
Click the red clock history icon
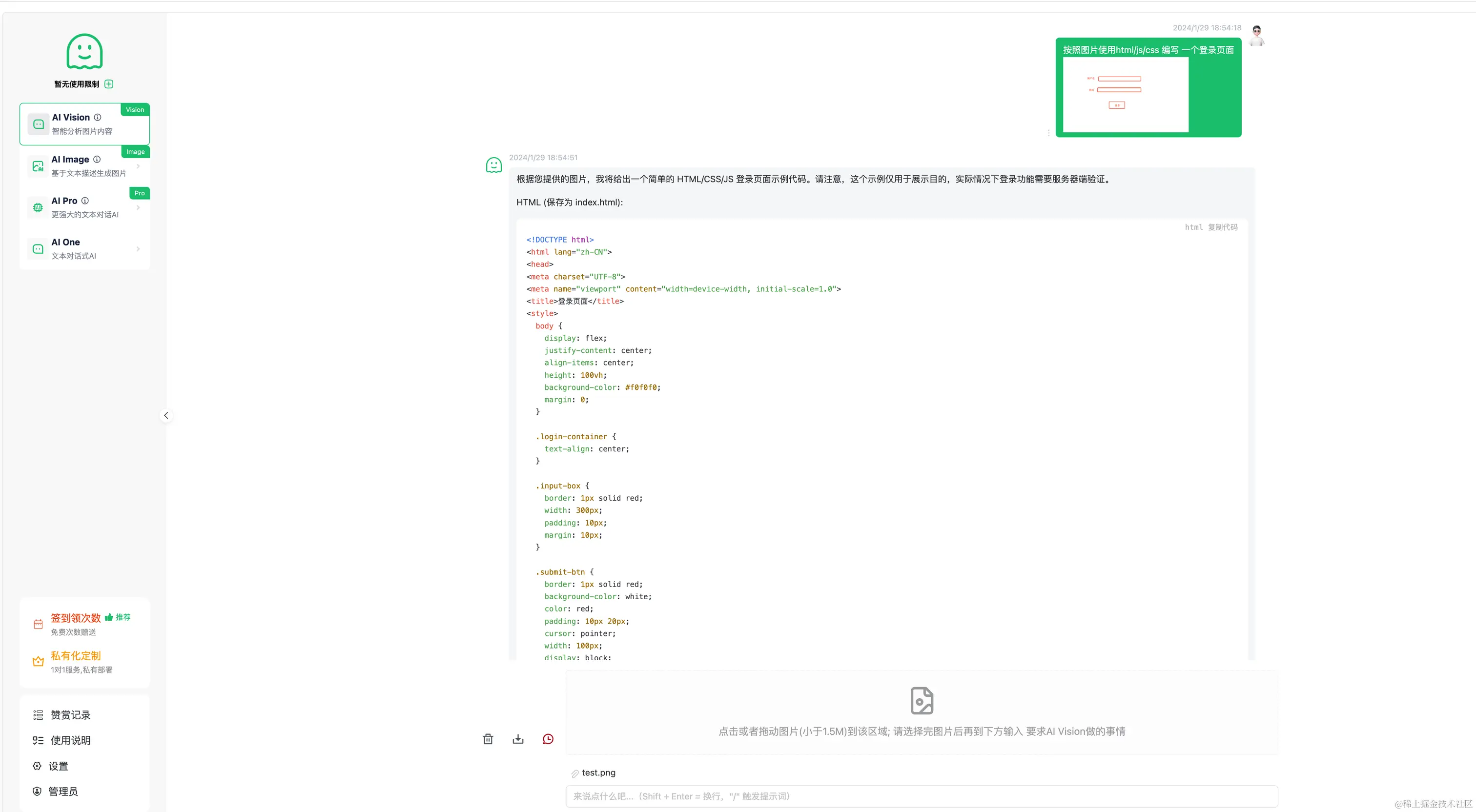(x=548, y=739)
